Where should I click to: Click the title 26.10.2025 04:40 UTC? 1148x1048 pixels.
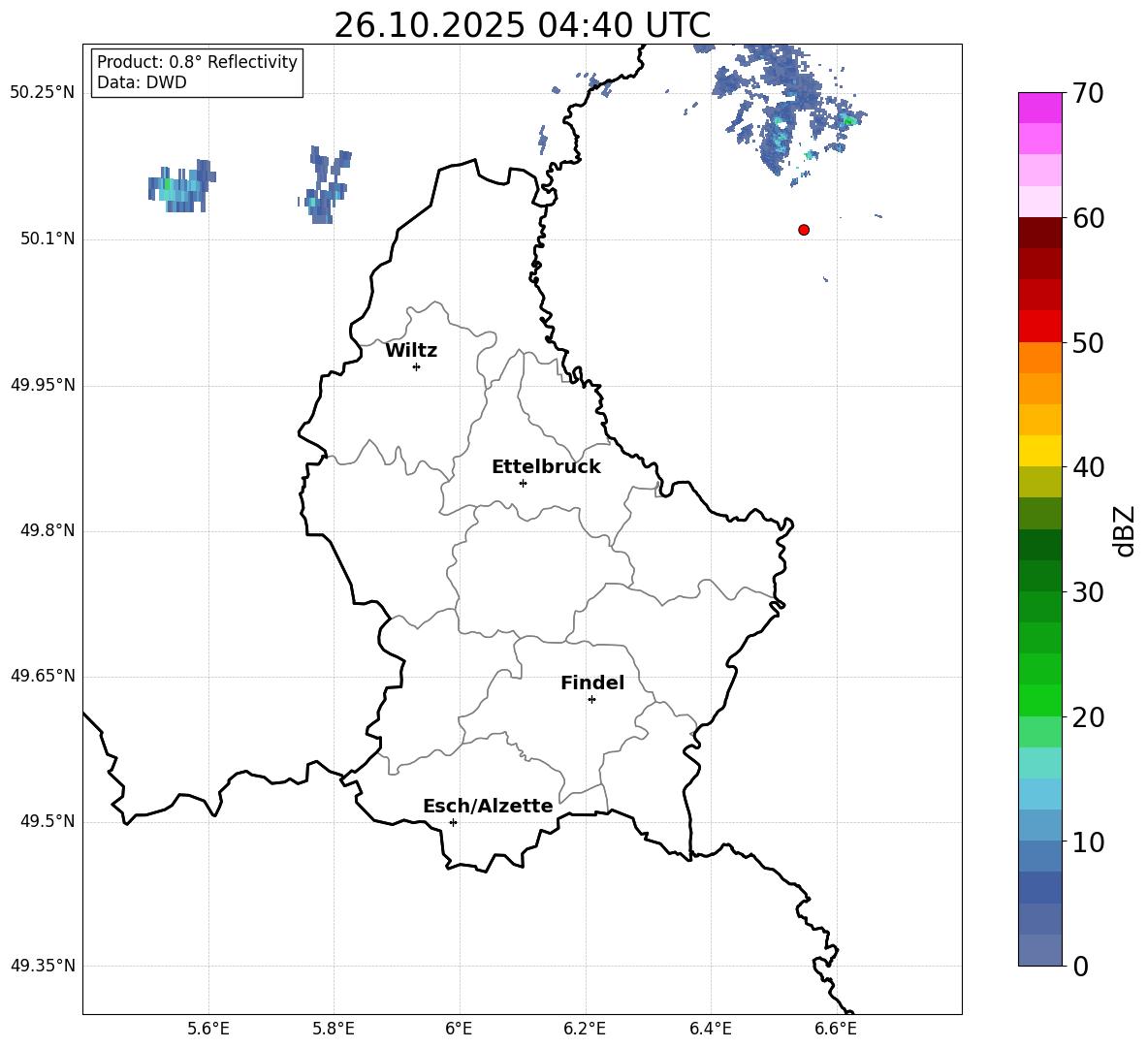[x=522, y=25]
